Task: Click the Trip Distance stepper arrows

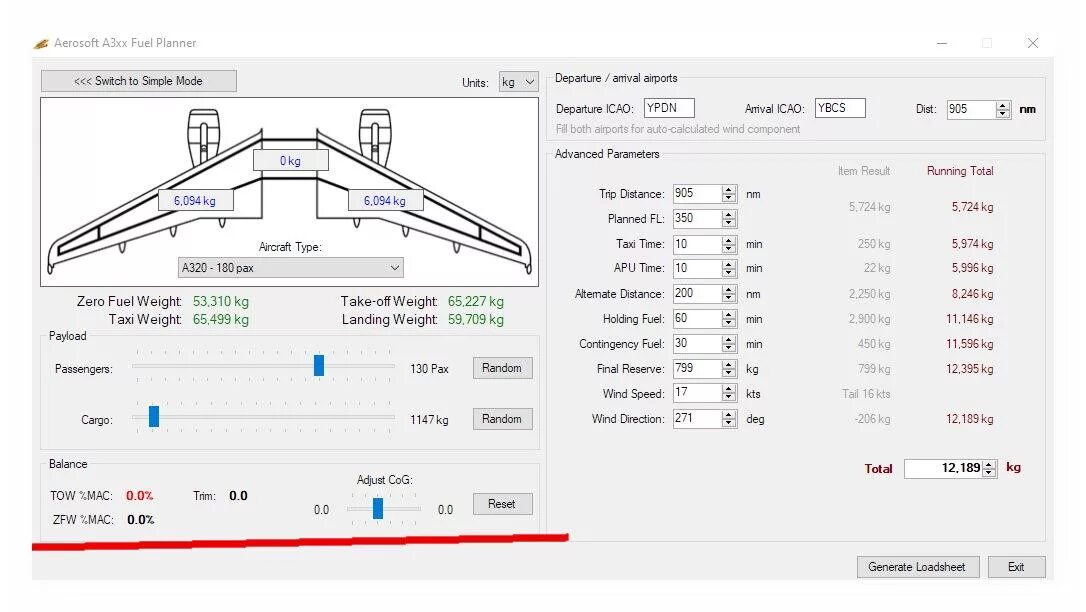Action: pos(729,194)
